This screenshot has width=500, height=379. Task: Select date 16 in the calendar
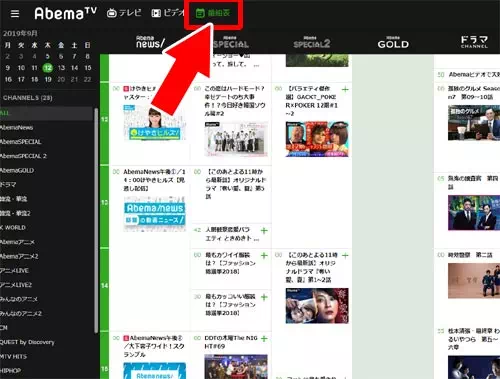point(8,79)
